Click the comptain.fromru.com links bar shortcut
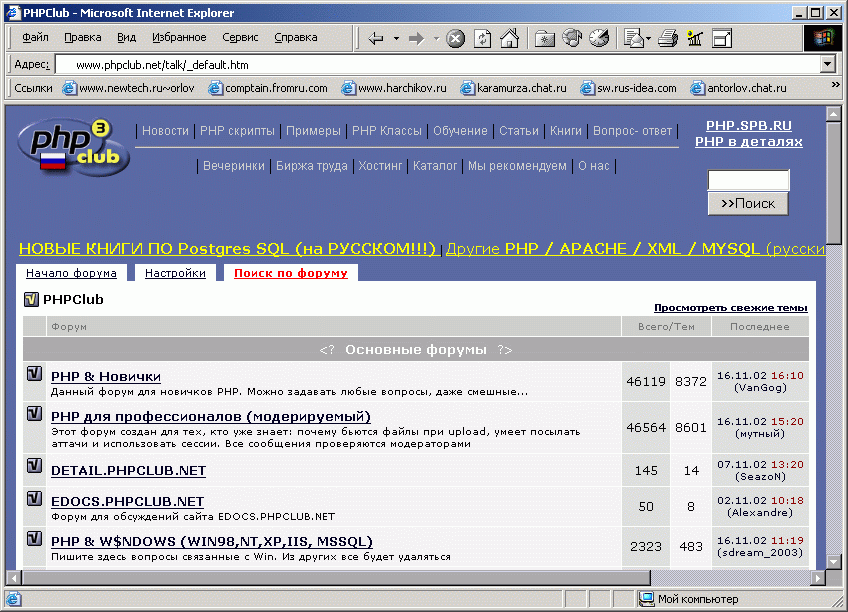The width and height of the screenshot is (848, 612). (268, 88)
